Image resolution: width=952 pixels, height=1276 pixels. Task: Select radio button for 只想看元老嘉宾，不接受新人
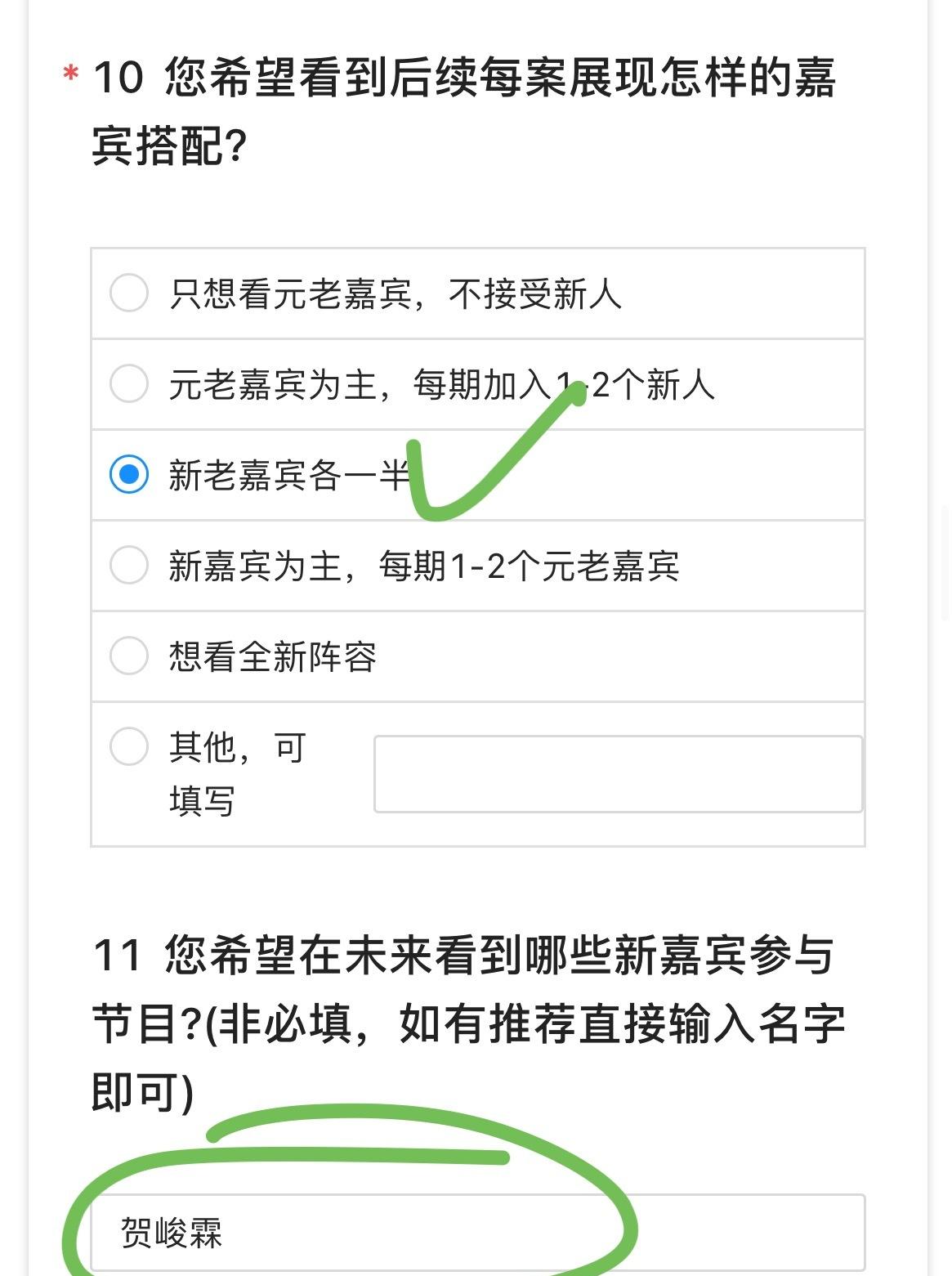[129, 293]
